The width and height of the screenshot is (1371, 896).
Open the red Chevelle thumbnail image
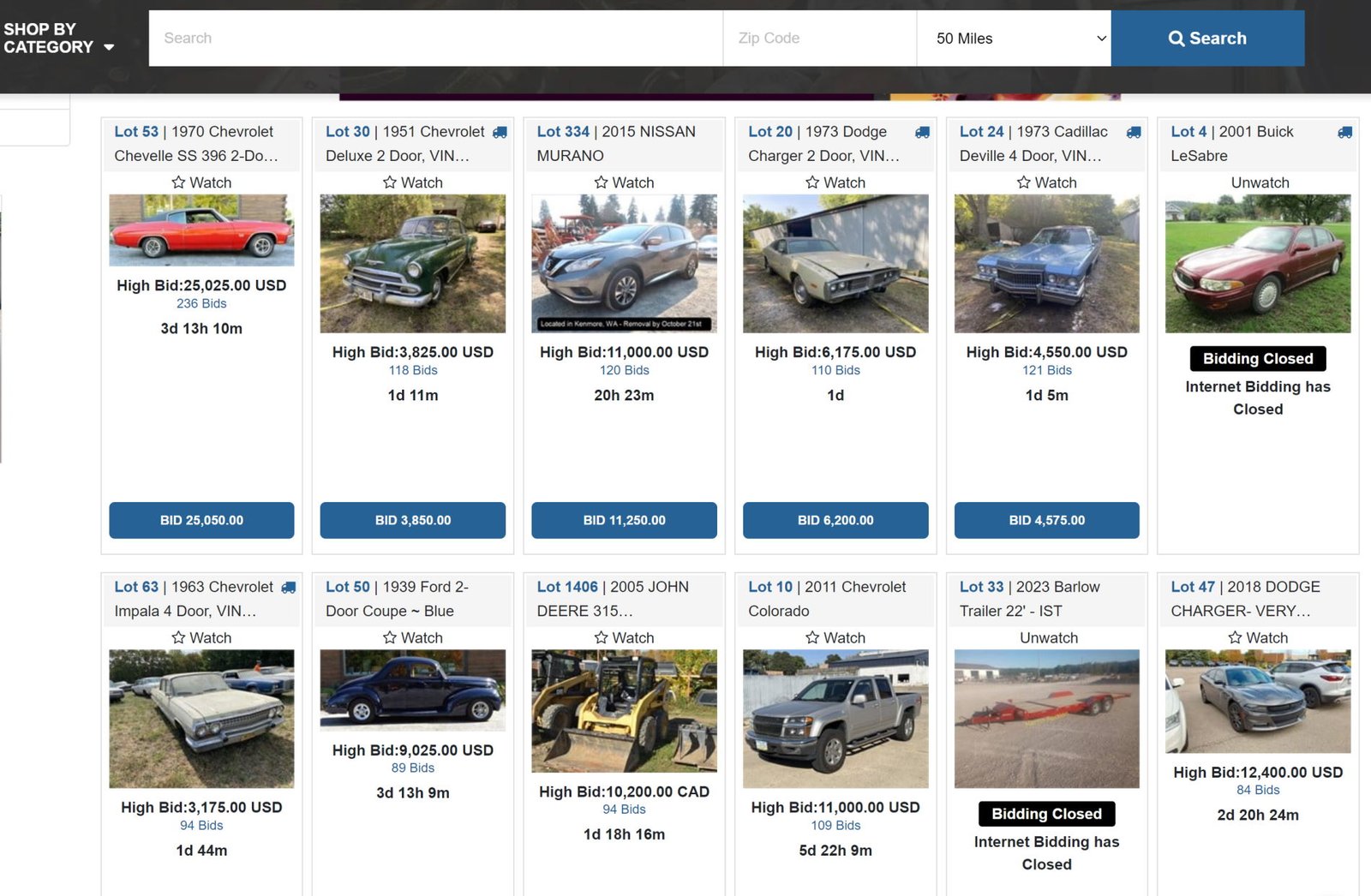pyautogui.click(x=201, y=230)
